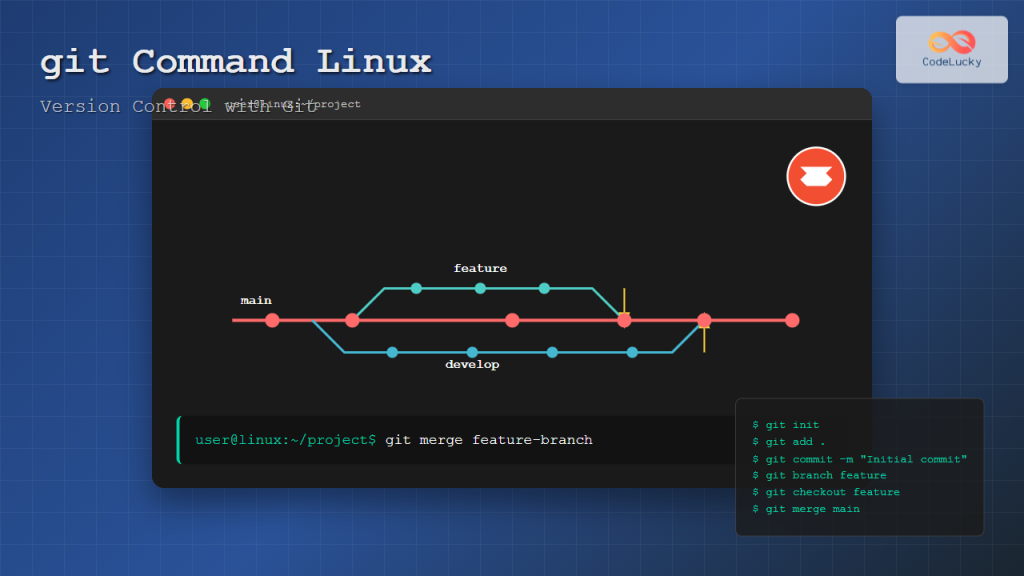Click the CodeLucky infinity logo
1024x576 pixels.
click(x=950, y=42)
